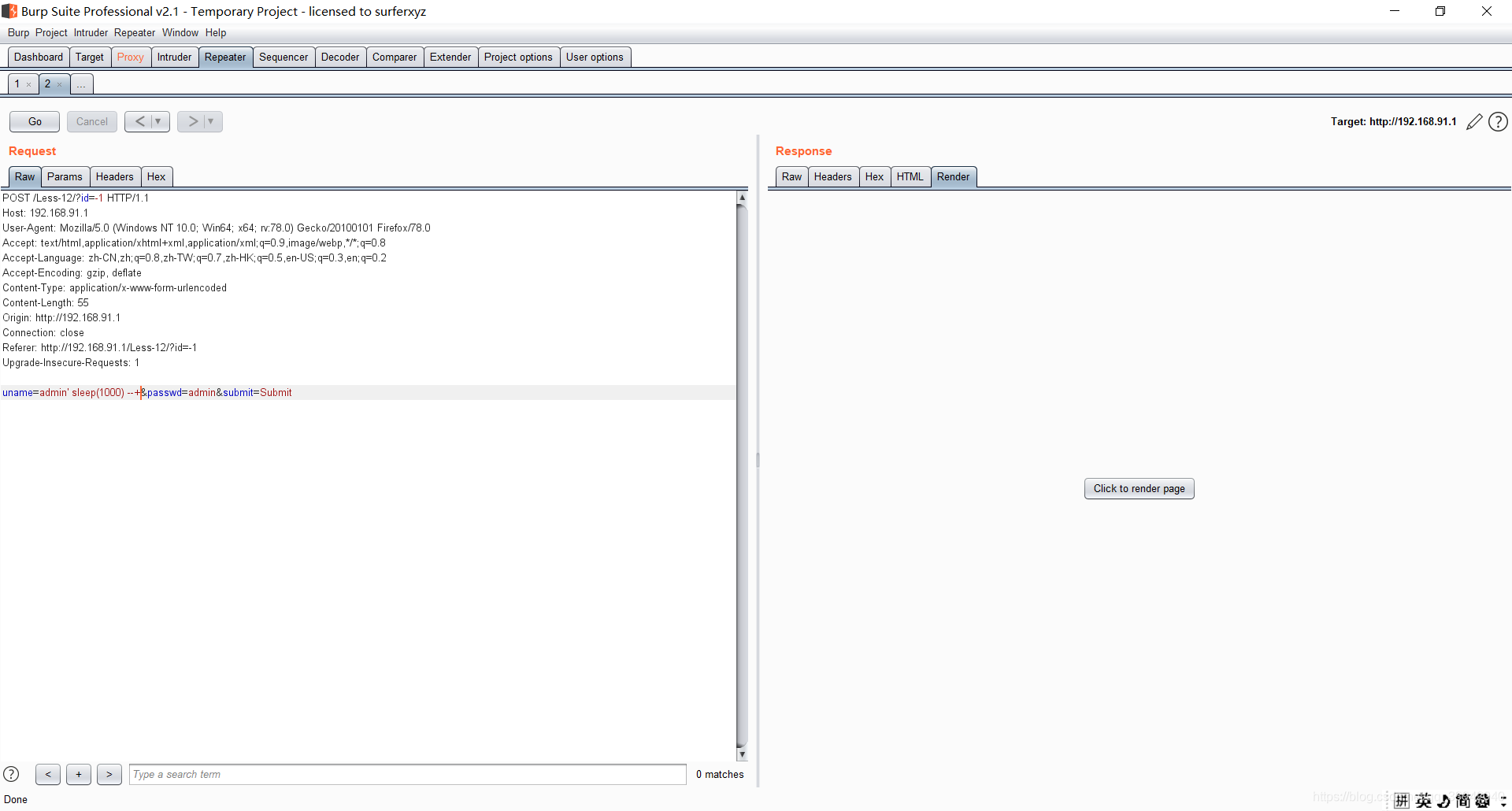Open the Project options tab
The image size is (1512, 811).
coord(518,57)
